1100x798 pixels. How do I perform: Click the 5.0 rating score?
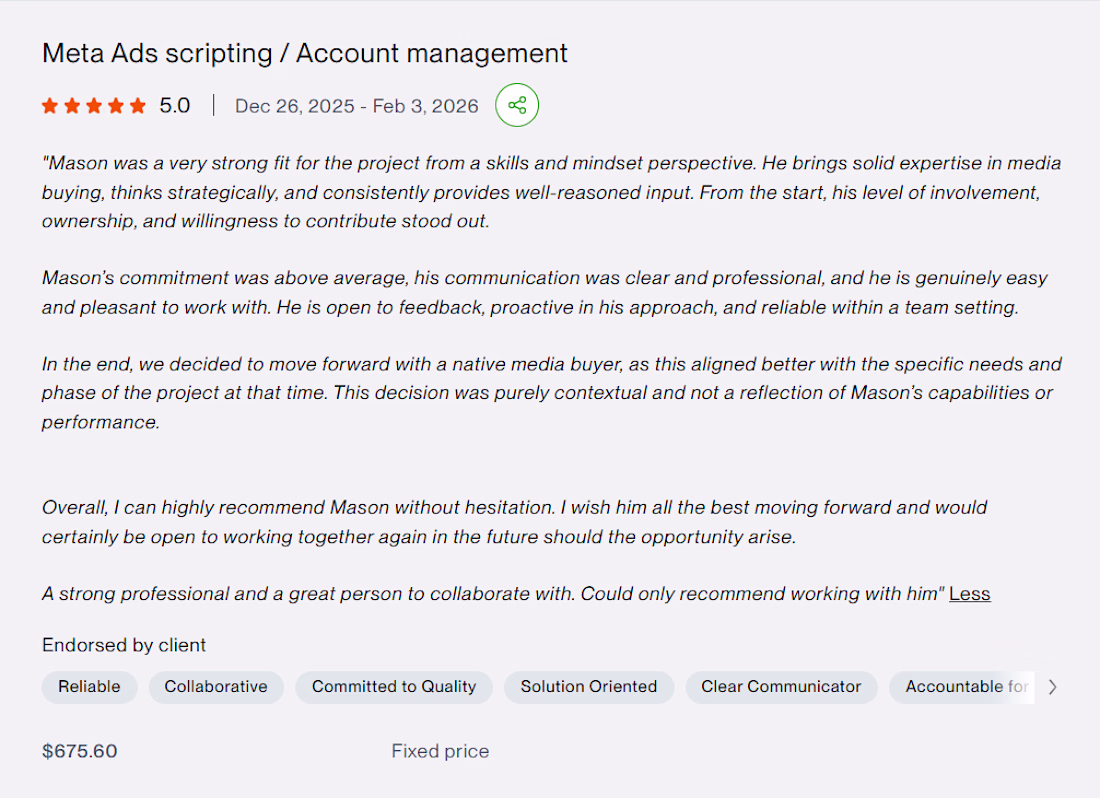(x=175, y=106)
